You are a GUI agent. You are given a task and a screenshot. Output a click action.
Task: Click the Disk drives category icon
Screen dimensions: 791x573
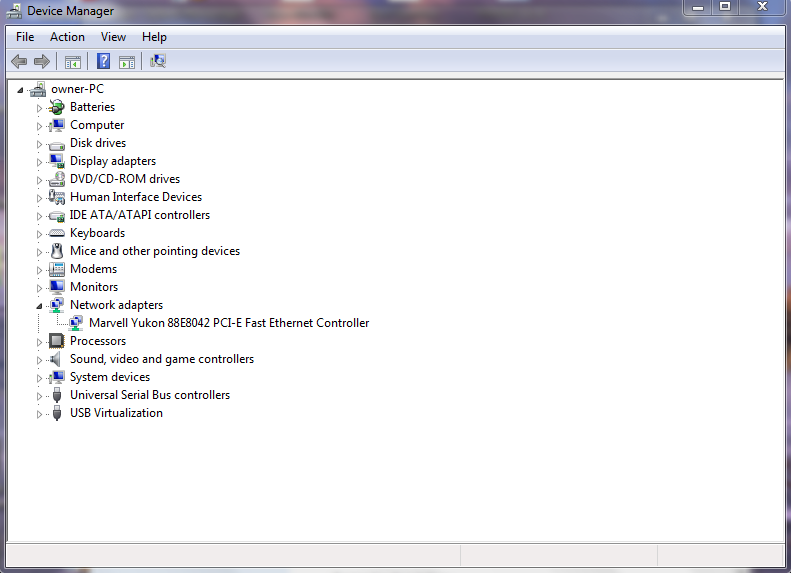56,145
